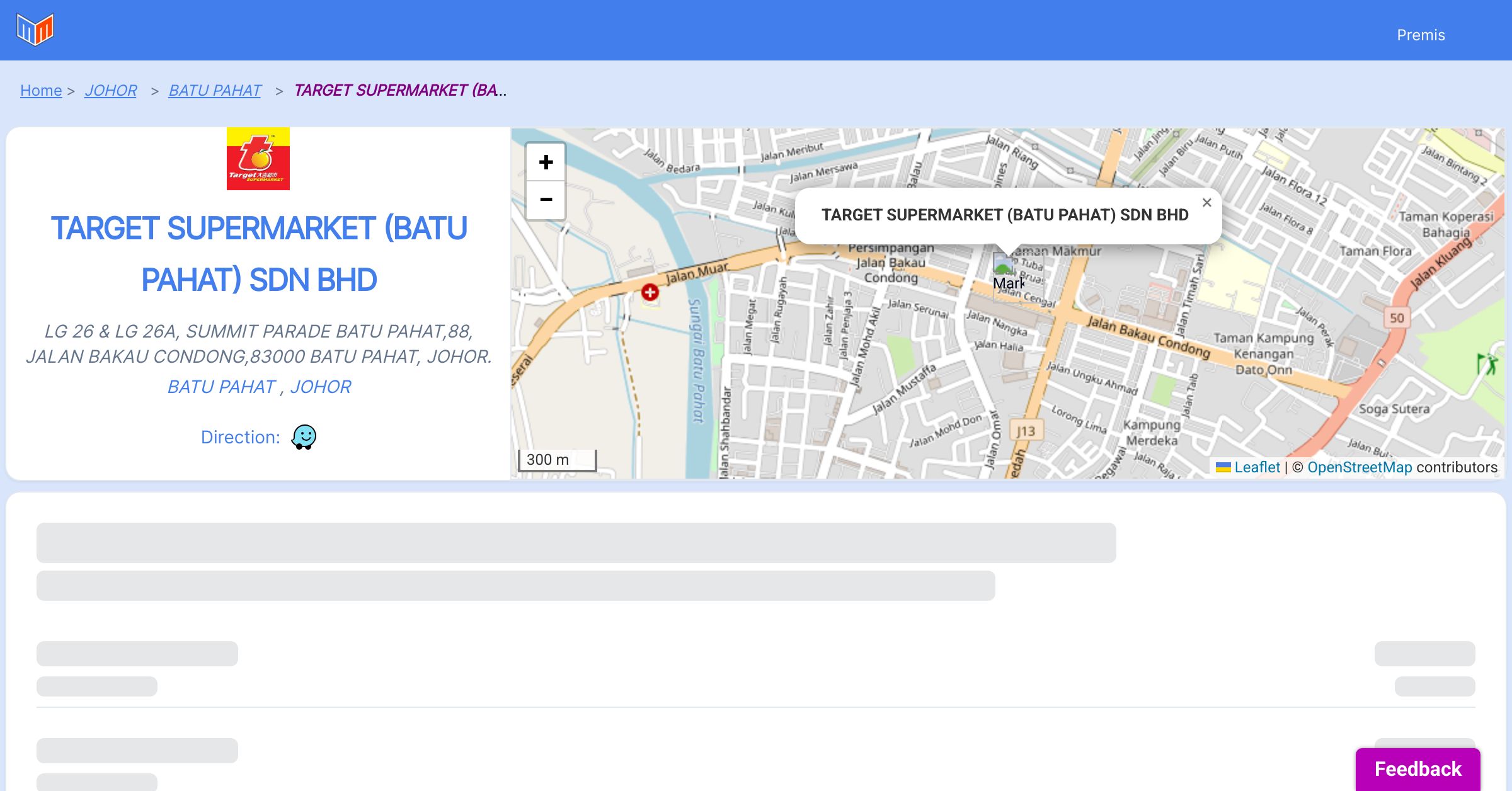Close the map popup

1206,203
